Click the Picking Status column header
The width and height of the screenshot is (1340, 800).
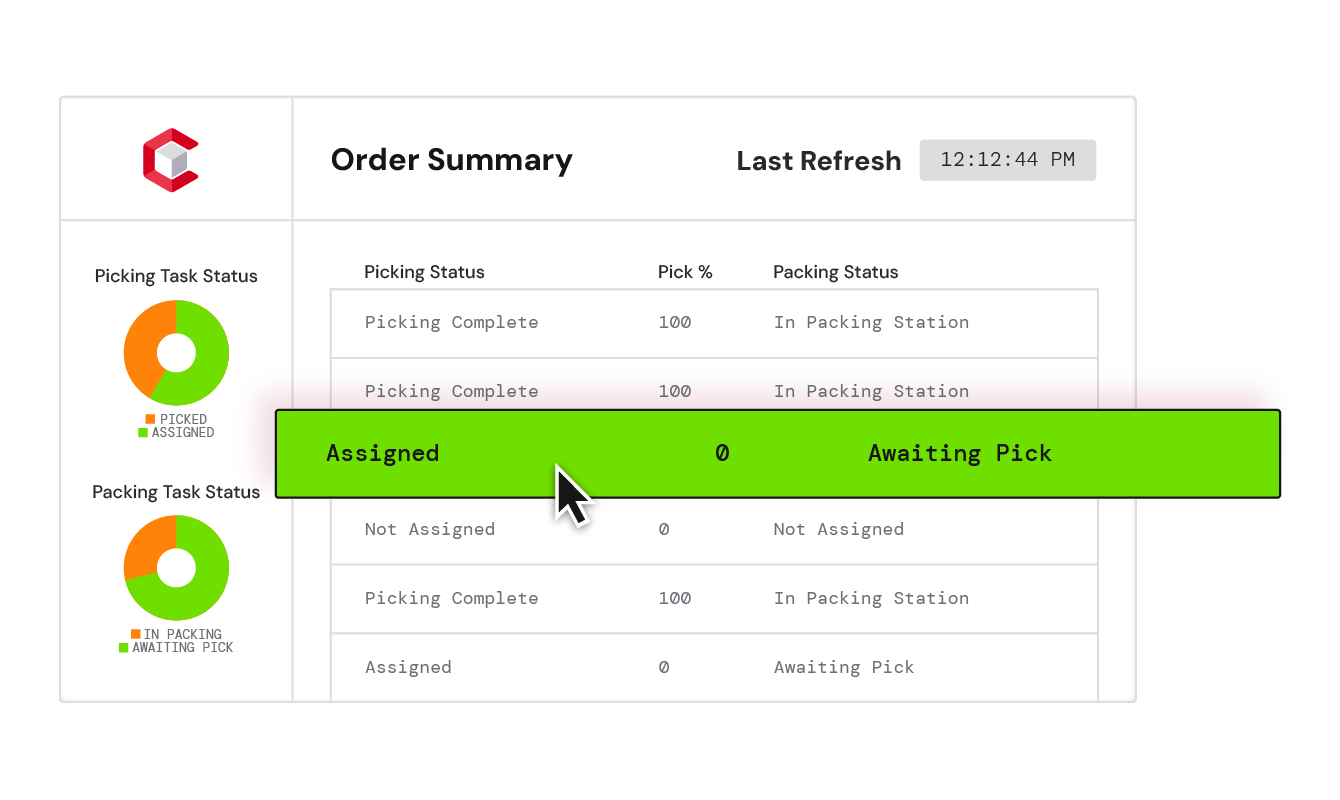point(424,272)
